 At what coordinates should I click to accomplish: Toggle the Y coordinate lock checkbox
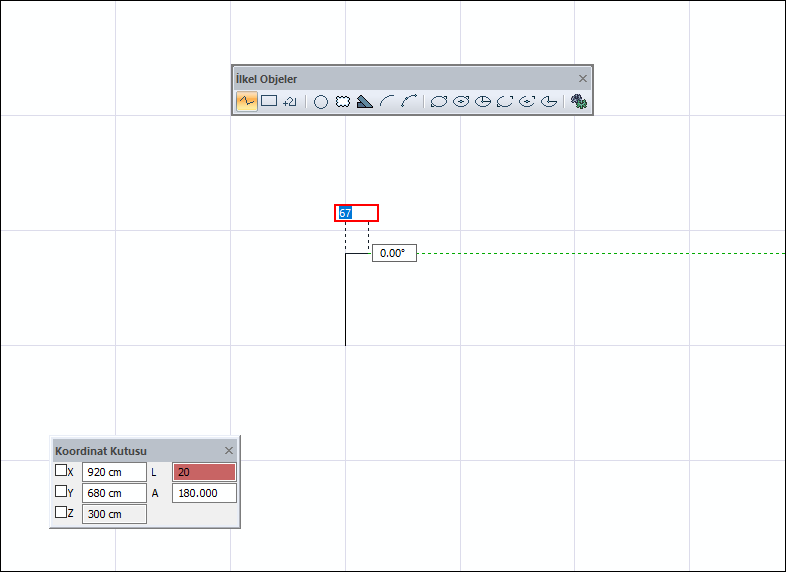(x=61, y=491)
